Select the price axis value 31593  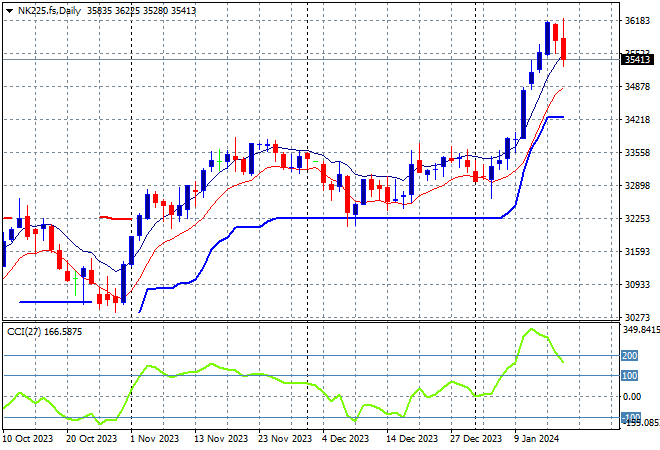tap(637, 252)
